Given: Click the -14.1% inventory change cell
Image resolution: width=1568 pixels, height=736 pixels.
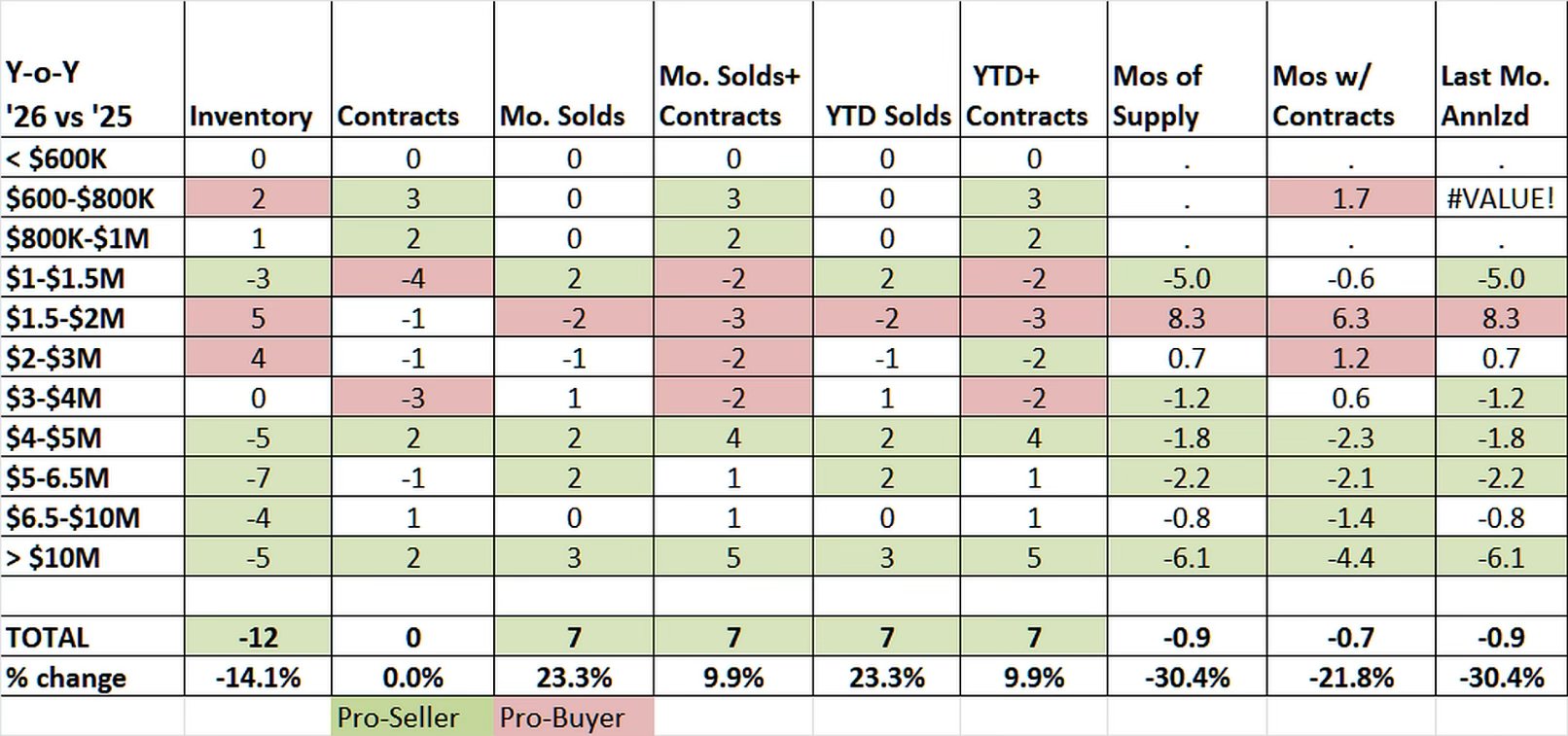Looking at the screenshot, I should pos(258,677).
